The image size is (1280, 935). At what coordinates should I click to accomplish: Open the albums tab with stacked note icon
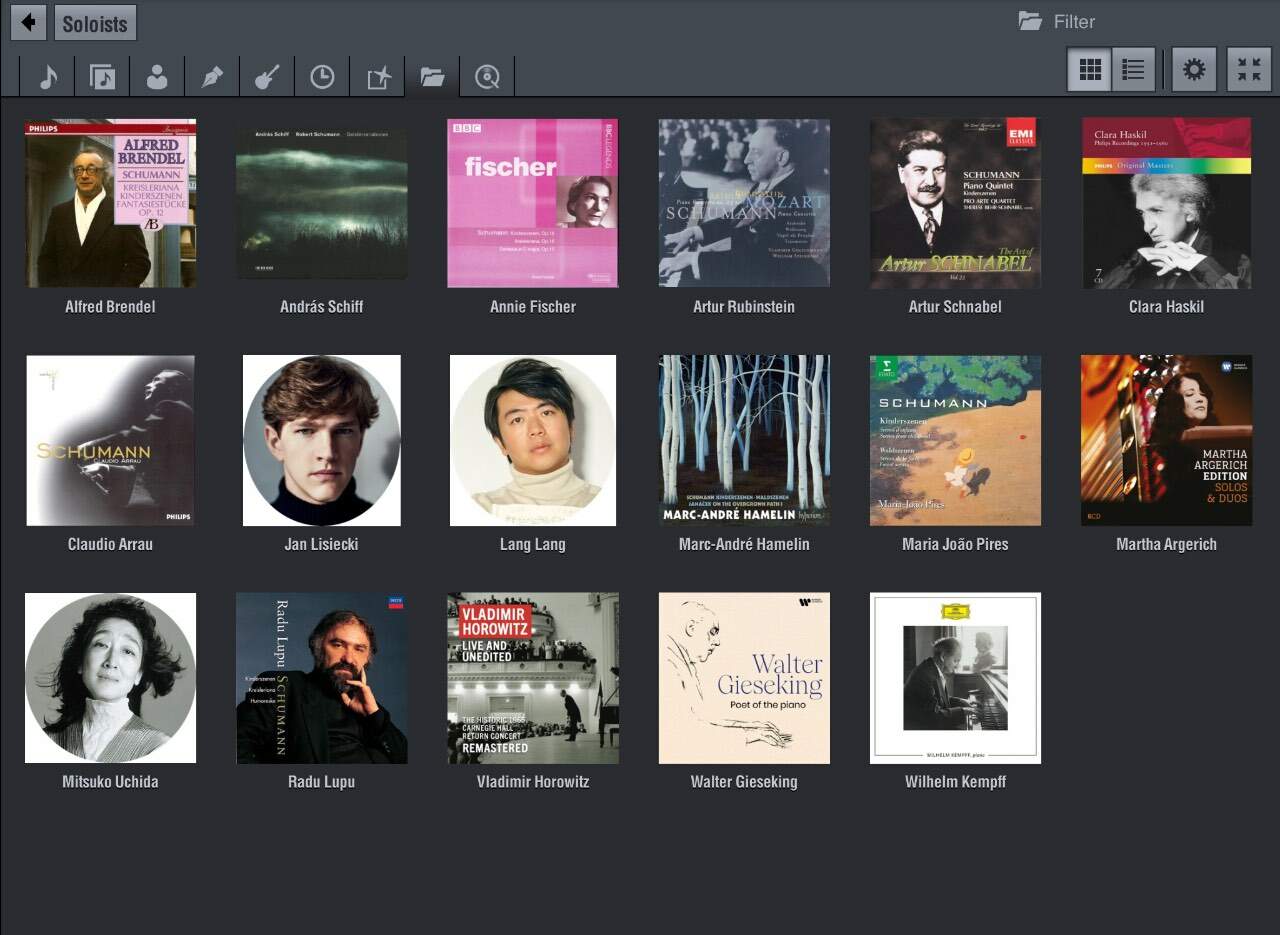click(102, 76)
